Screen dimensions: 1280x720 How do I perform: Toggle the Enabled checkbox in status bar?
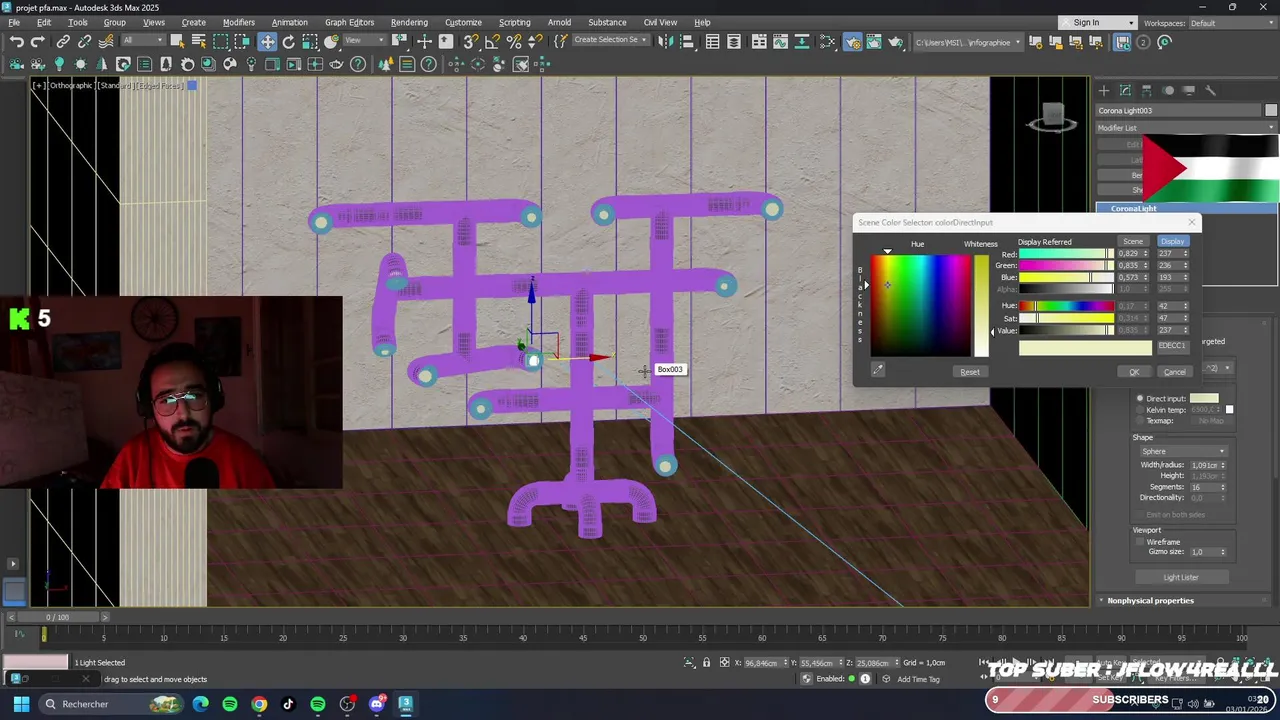point(851,679)
